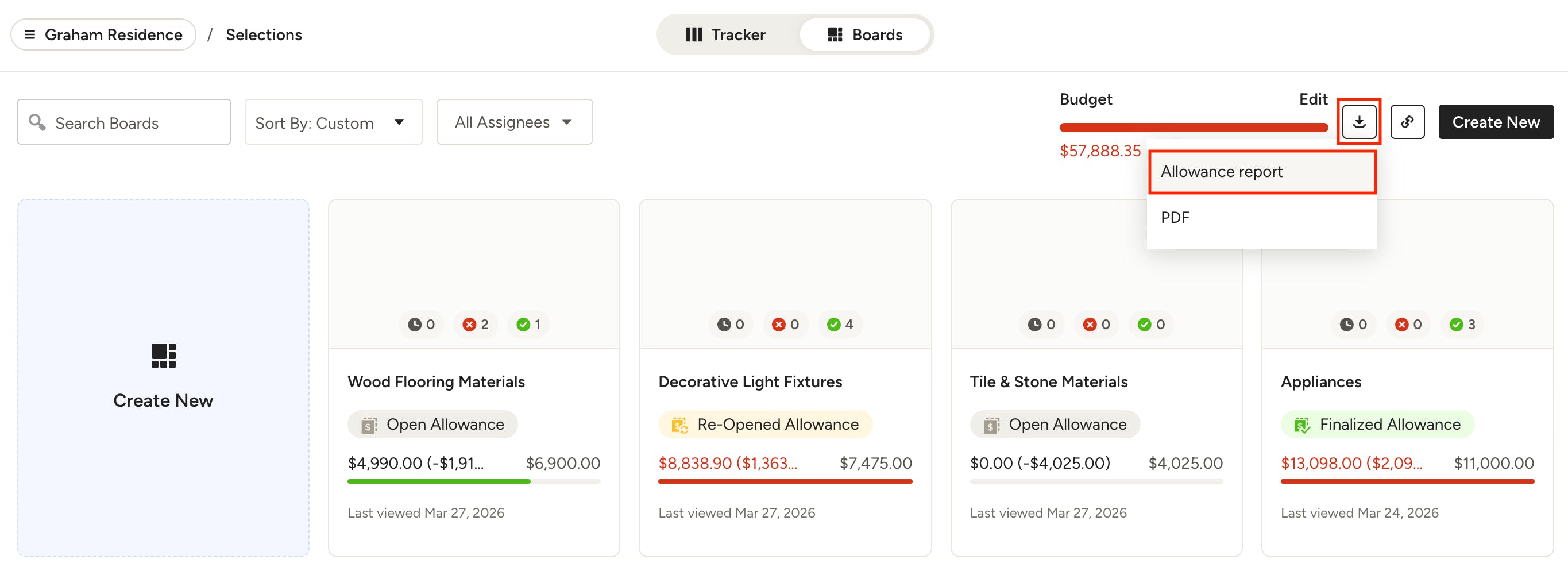Click the download export icon button

pos(1358,122)
